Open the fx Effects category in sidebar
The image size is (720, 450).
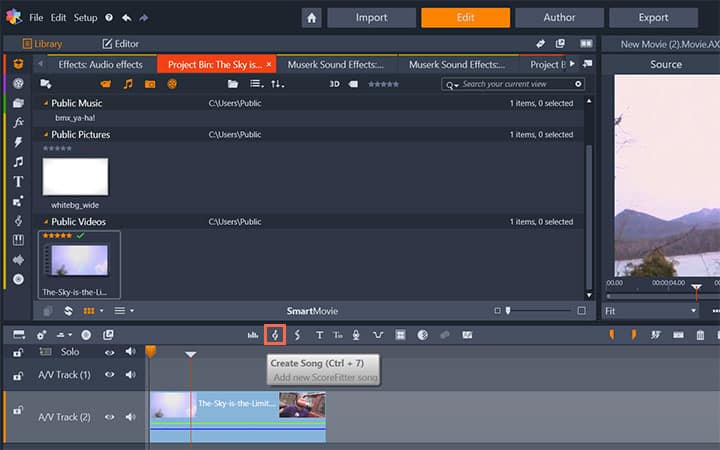point(18,122)
